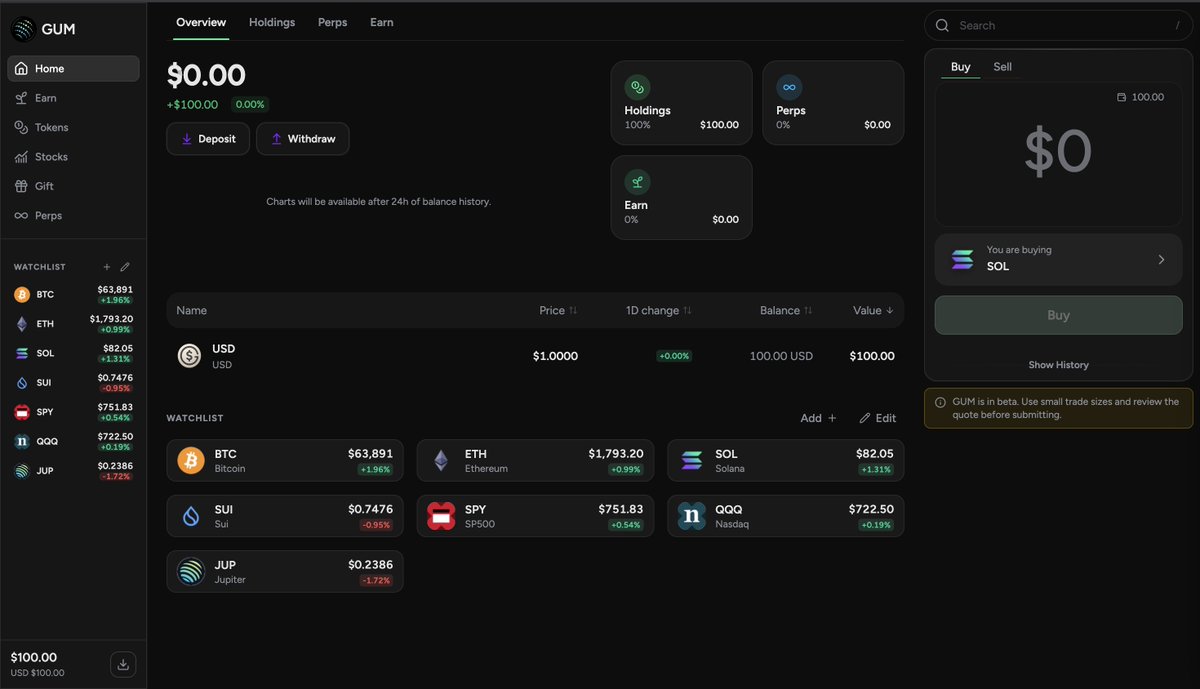Click the Name column header
This screenshot has height=689, width=1200.
(x=192, y=311)
